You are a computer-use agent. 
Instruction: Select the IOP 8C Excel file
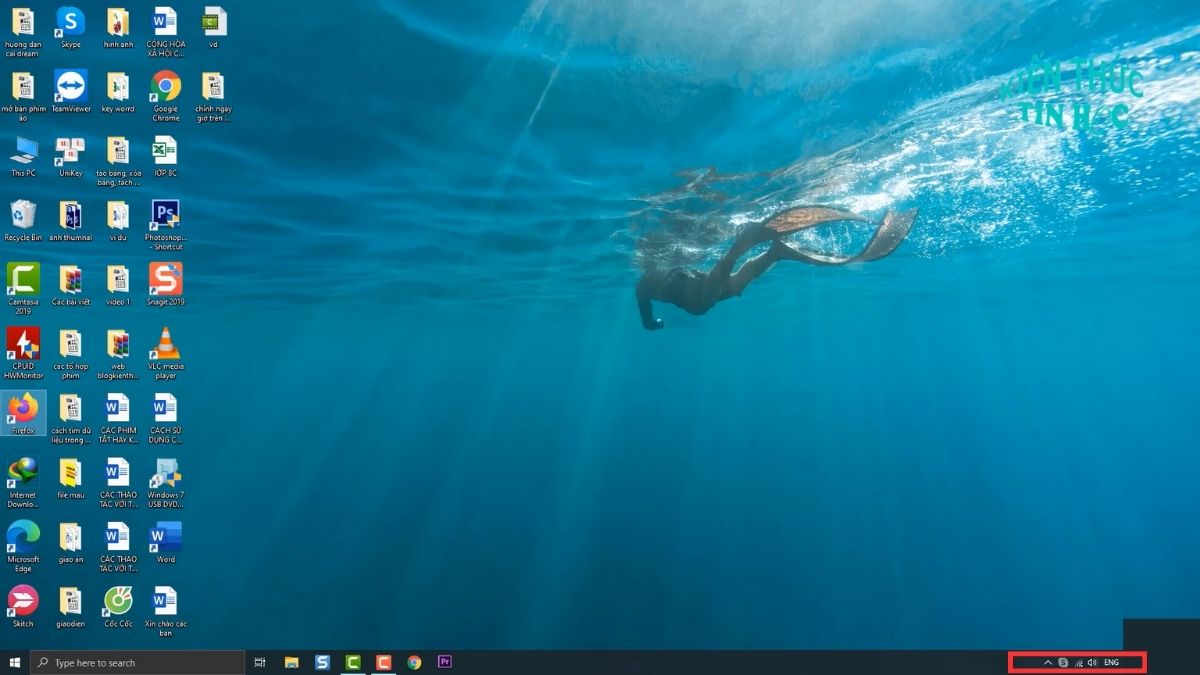(166, 157)
